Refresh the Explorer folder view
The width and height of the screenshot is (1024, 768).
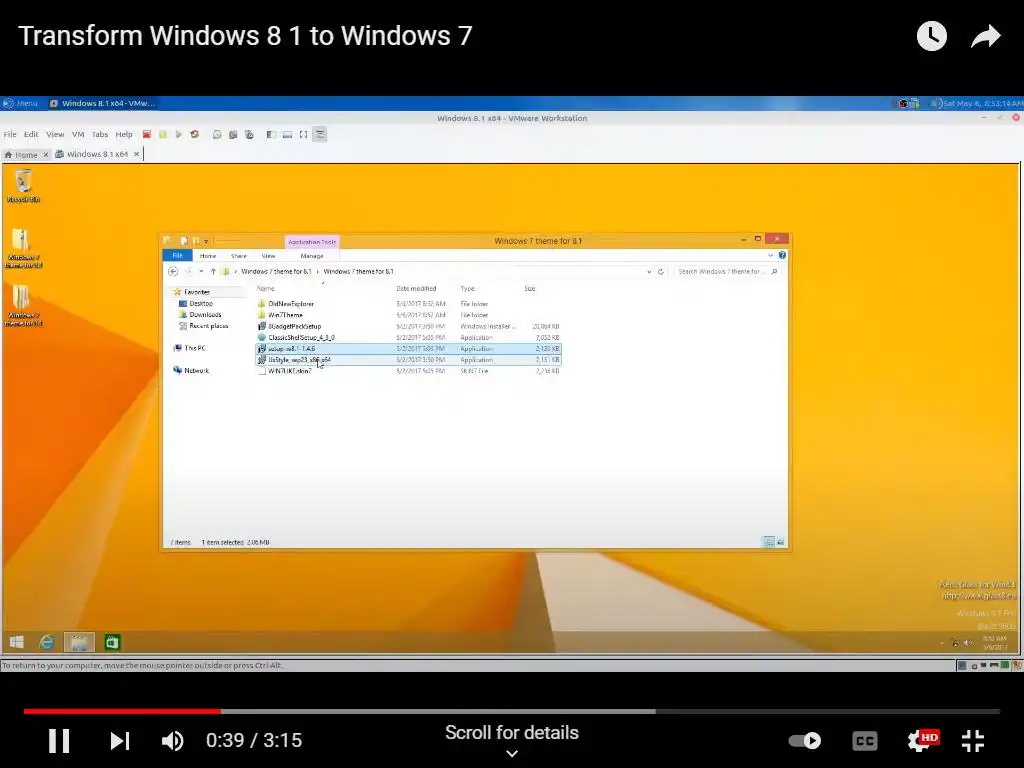click(660, 272)
